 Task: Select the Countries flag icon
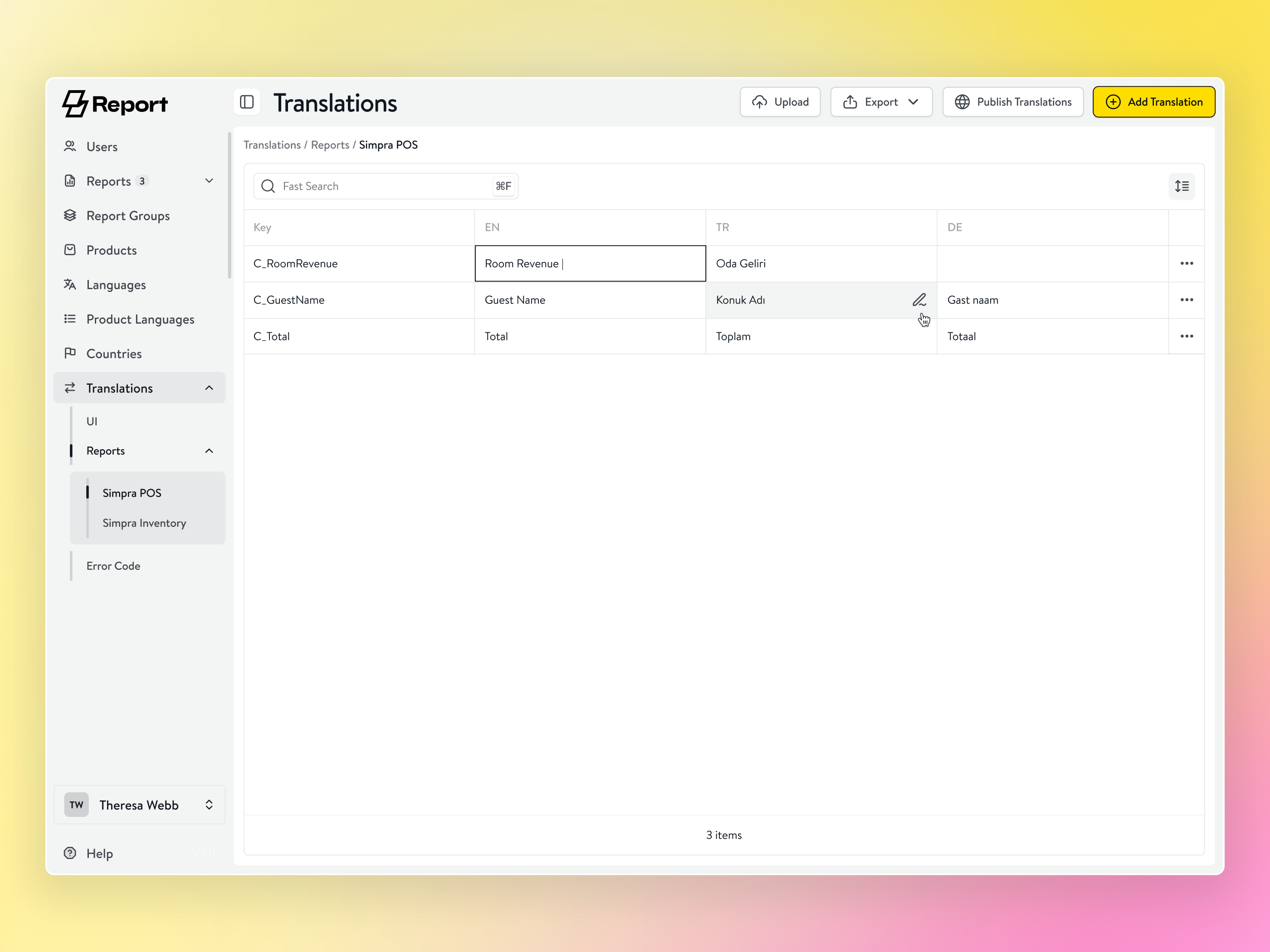[x=70, y=354]
